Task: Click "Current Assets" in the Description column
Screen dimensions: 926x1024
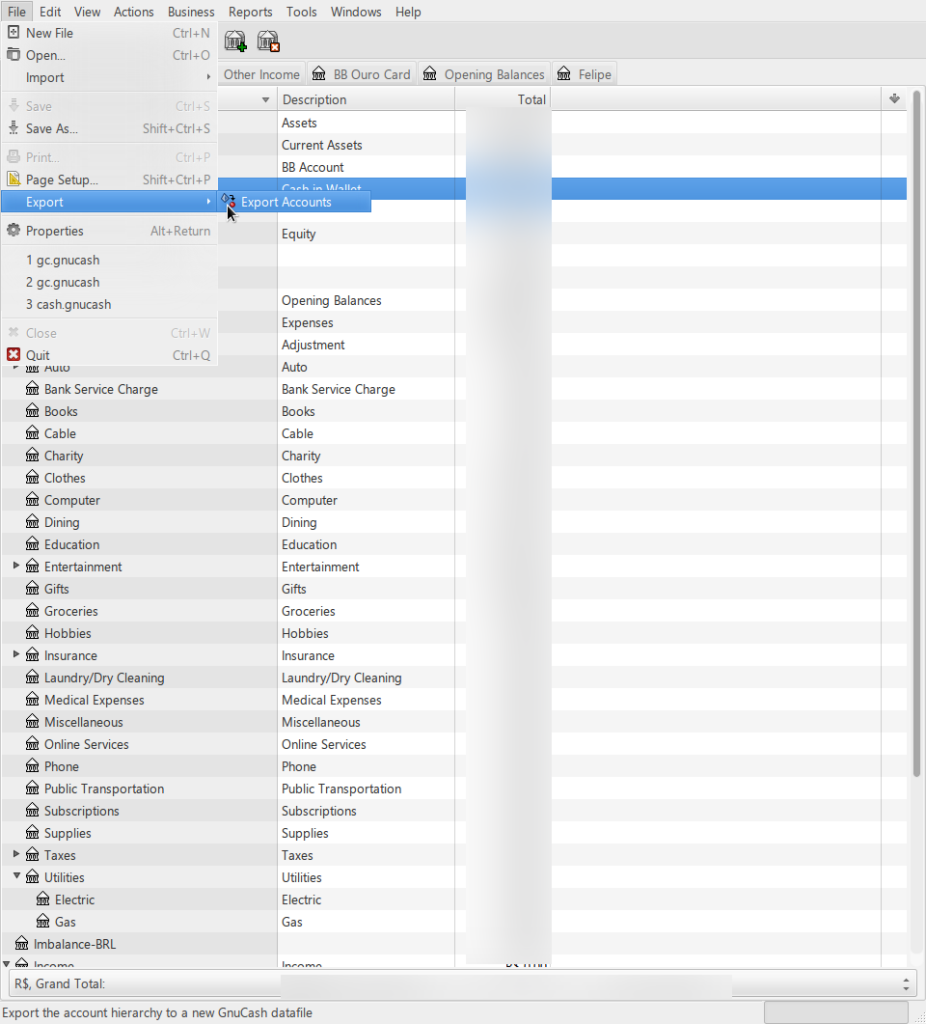Action: point(321,145)
